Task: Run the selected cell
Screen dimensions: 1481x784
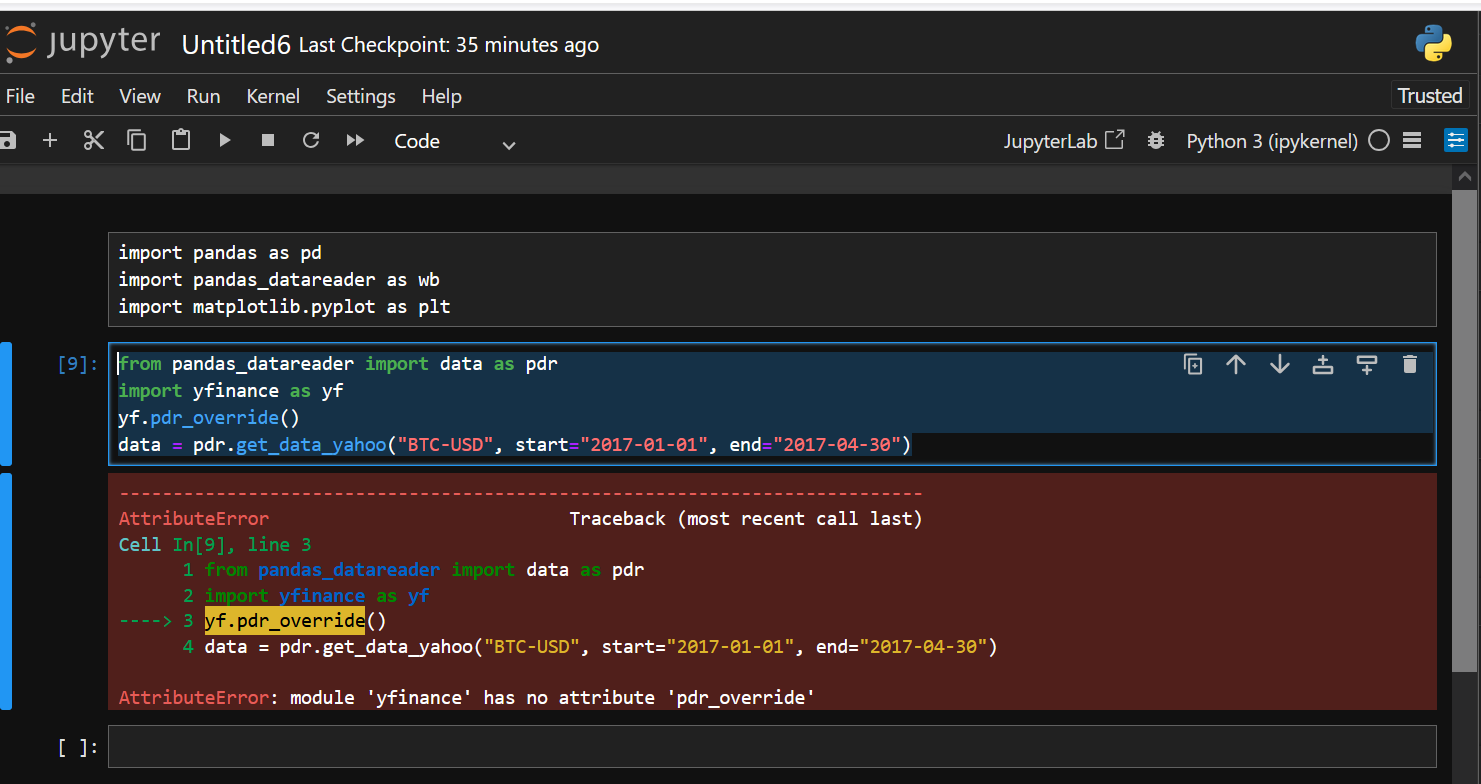Action: [225, 141]
